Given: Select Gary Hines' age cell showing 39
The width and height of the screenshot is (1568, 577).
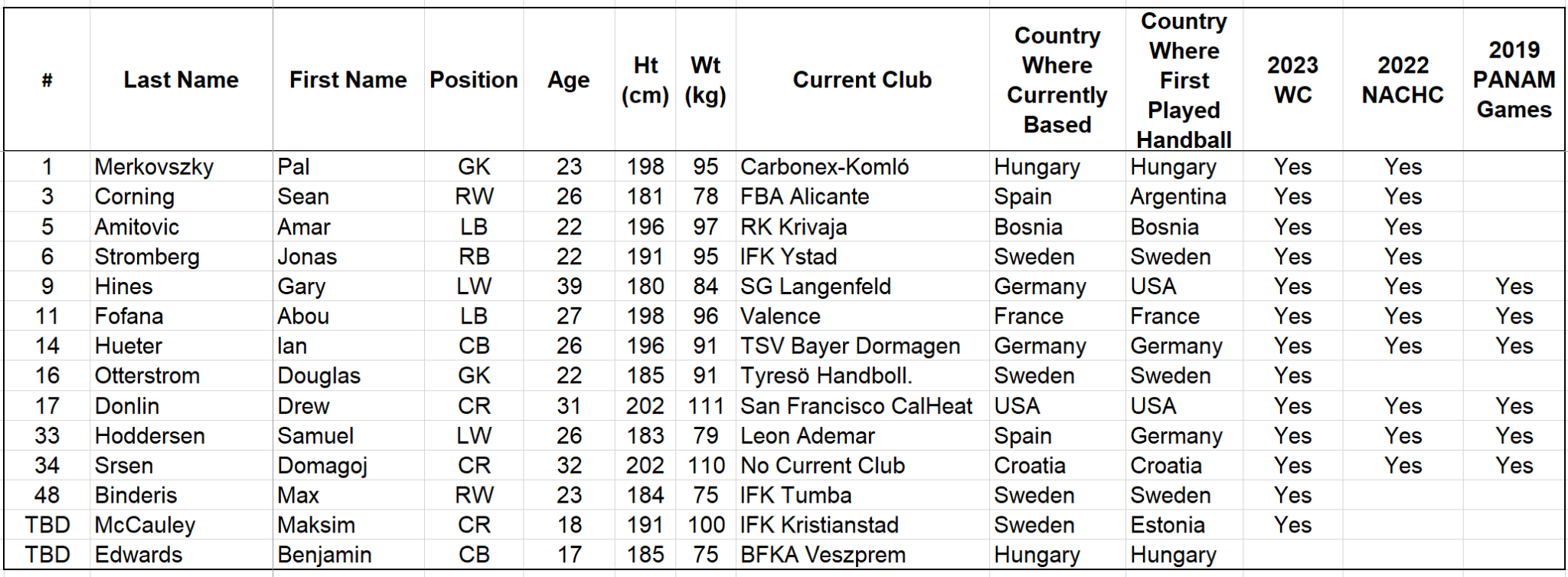Looking at the screenshot, I should pos(569,287).
